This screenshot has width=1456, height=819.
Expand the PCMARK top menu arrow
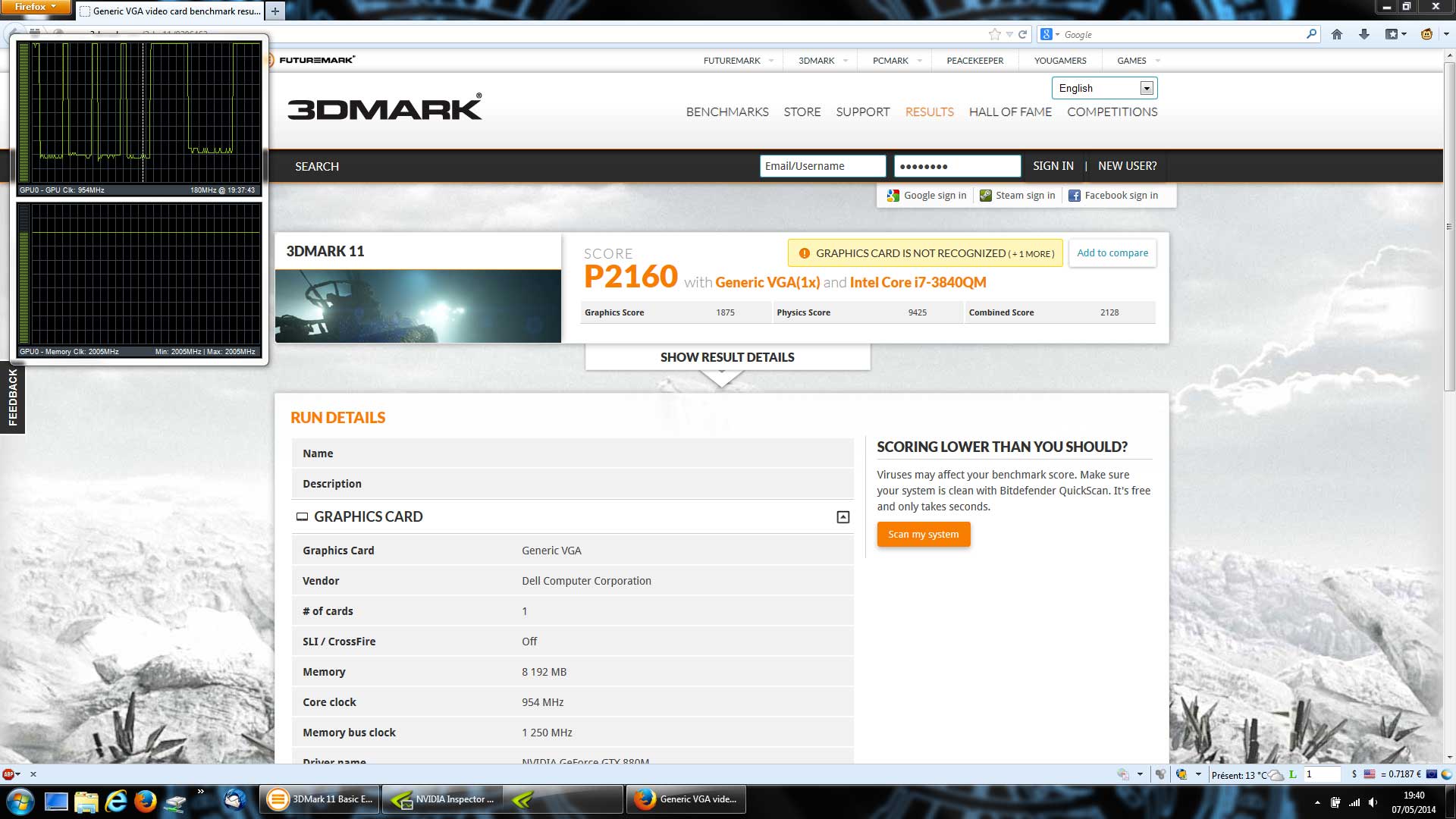tap(920, 61)
